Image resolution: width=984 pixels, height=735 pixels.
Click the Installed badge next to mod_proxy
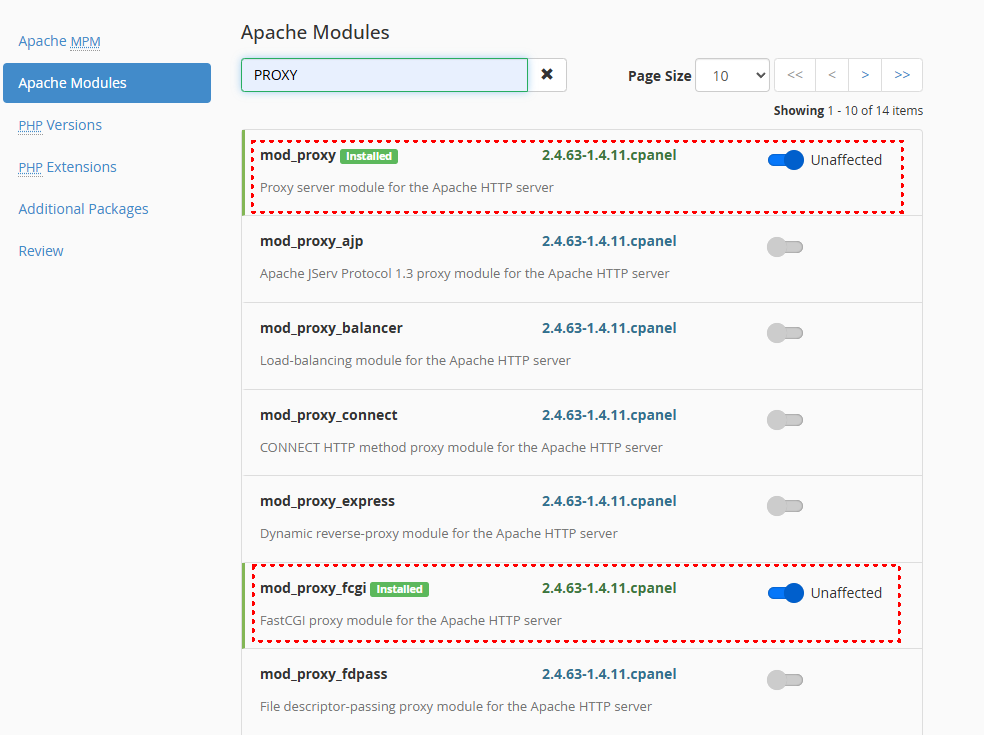pyautogui.click(x=369, y=156)
